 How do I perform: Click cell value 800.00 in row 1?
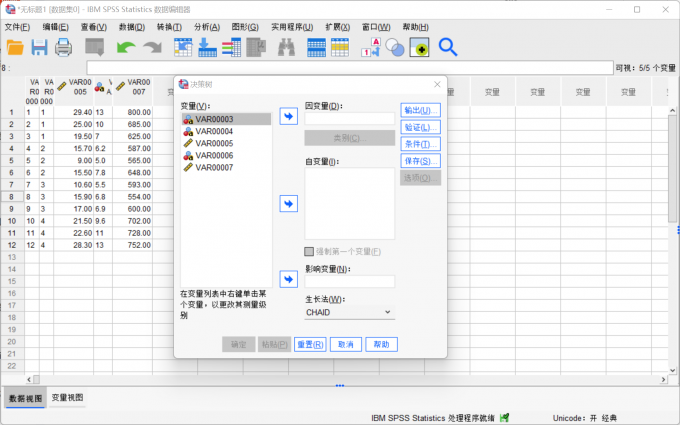133,112
